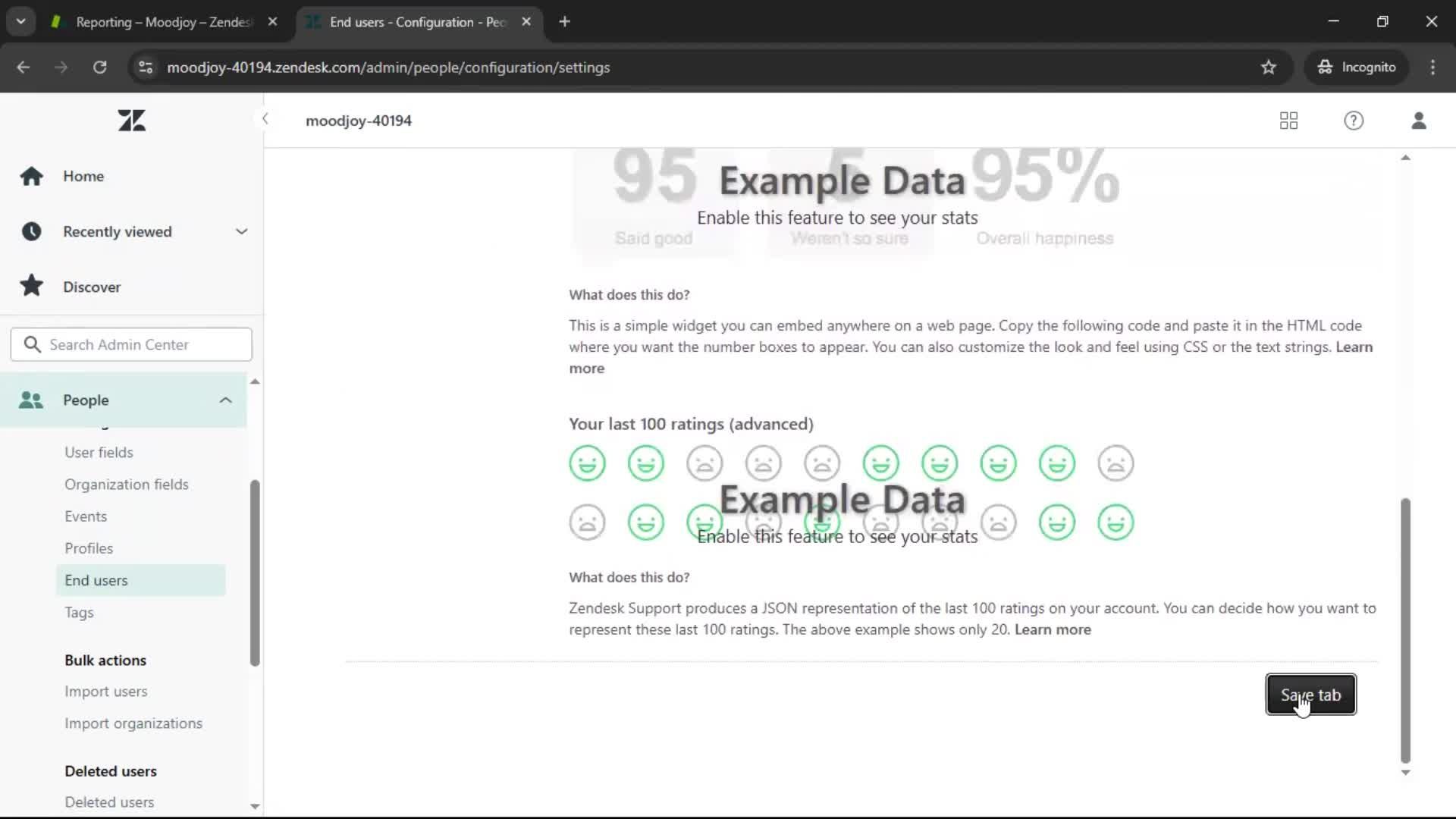This screenshot has width=1456, height=819.
Task: Click the Save tab button
Action: tap(1310, 695)
